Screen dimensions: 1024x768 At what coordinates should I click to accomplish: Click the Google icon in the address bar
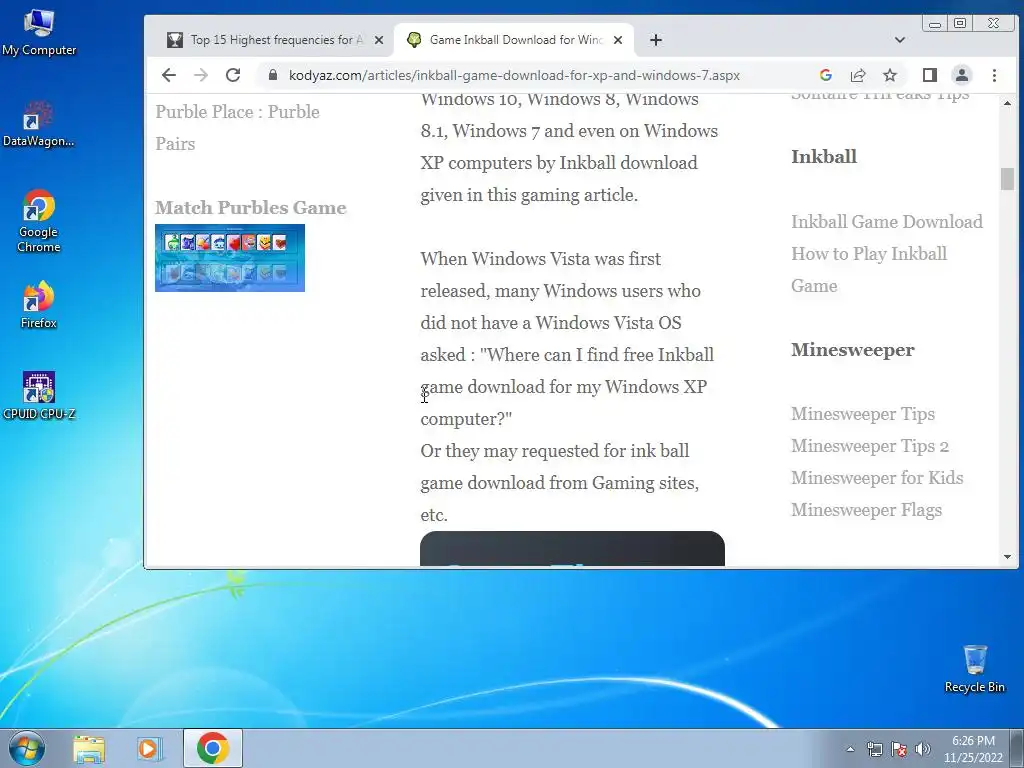(x=825, y=75)
